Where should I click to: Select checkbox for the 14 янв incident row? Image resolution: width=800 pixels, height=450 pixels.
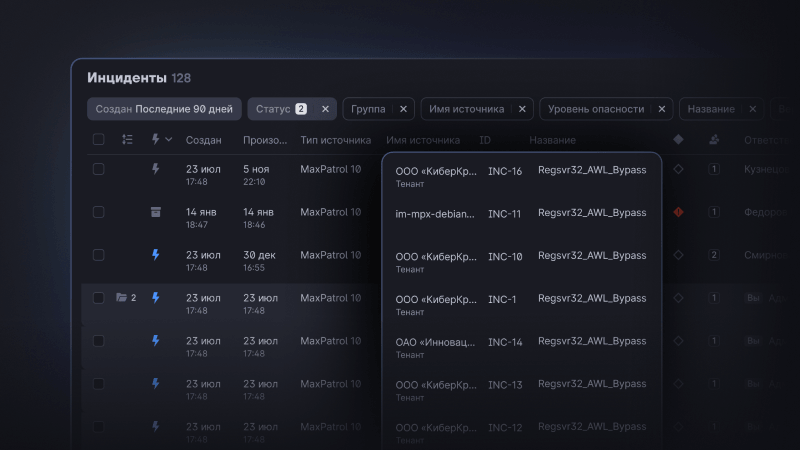(x=98, y=212)
